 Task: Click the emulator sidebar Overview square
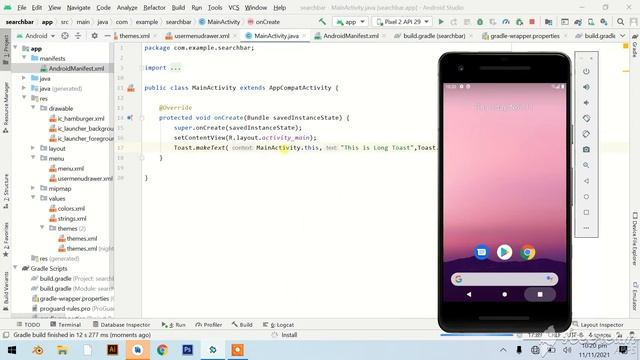point(586,212)
